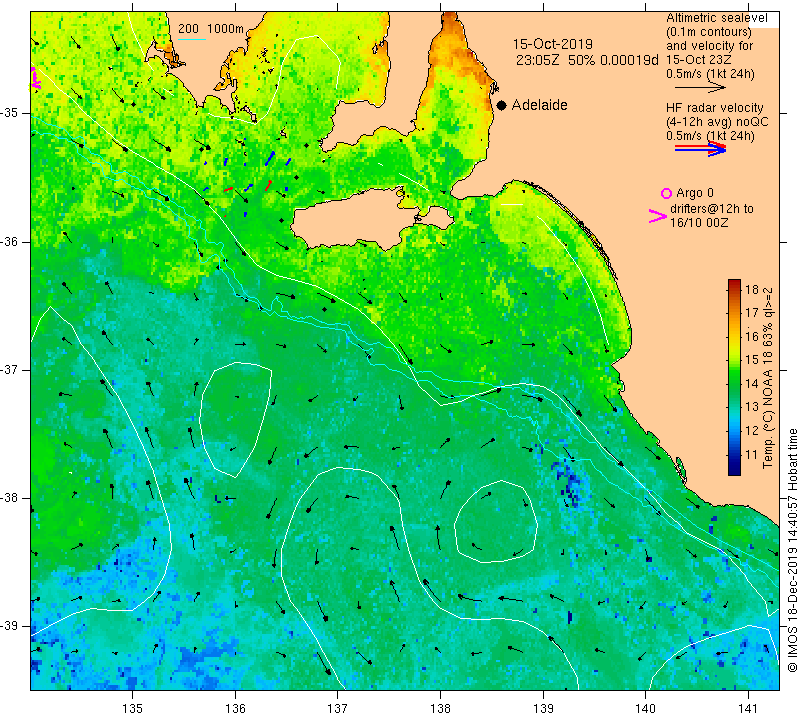This screenshot has width=800, height=720.
Task: Click Kangaroo Island on the map
Action: pyautogui.click(x=357, y=220)
